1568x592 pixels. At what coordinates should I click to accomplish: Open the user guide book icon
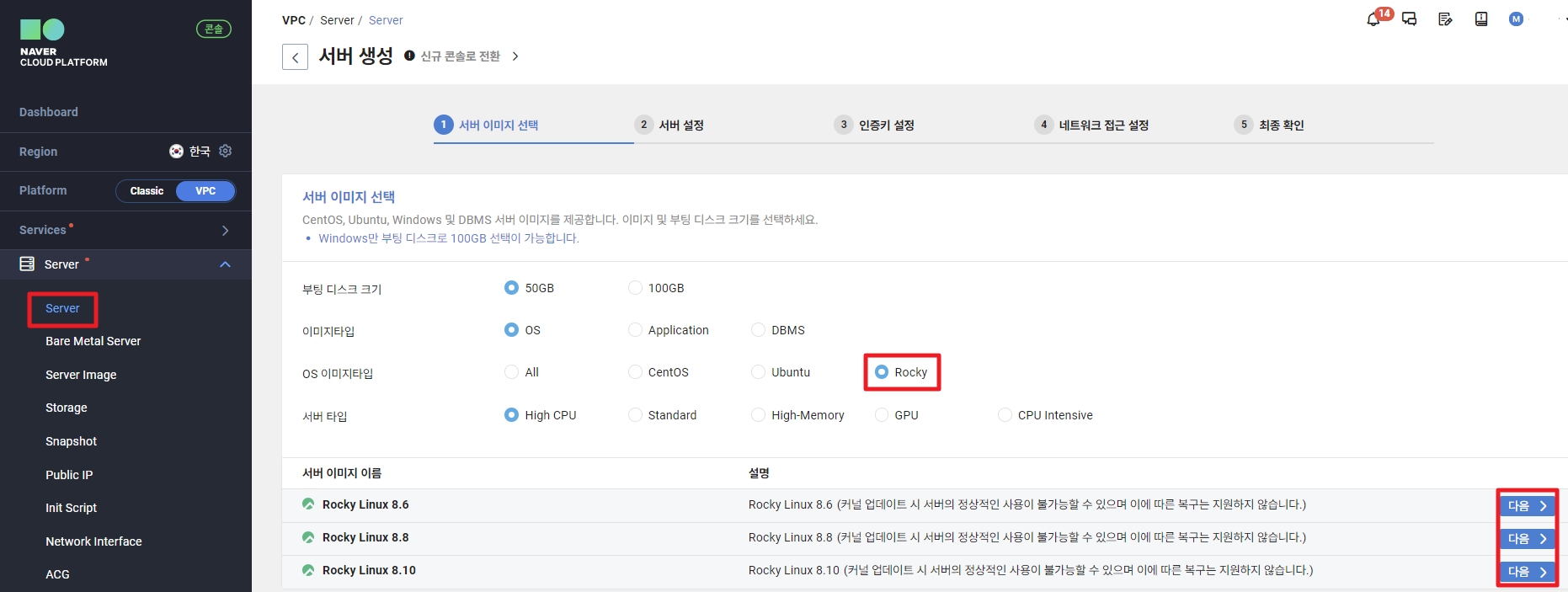point(1481,19)
